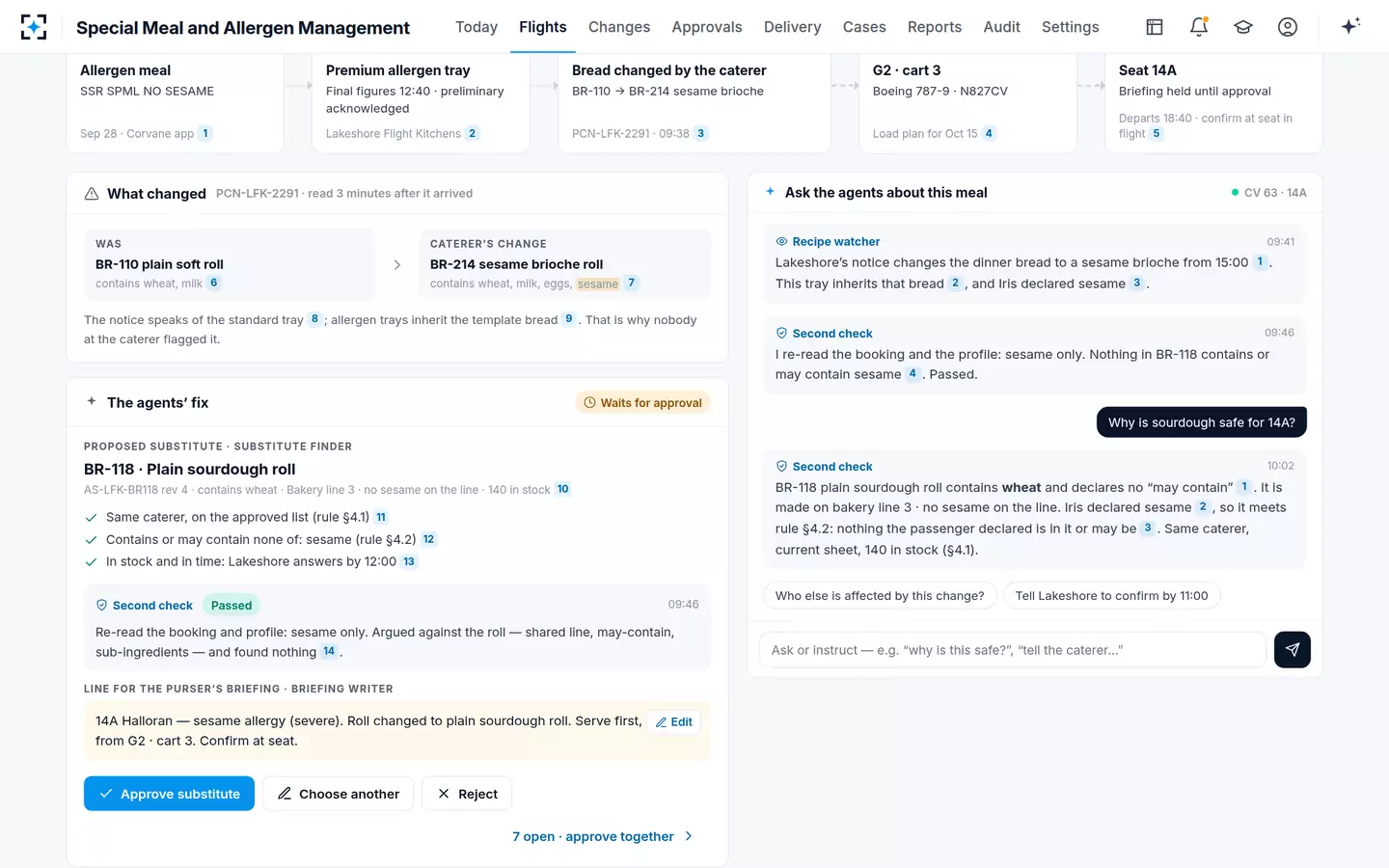This screenshot has width=1389, height=868.
Task: Open user profile icon
Action: point(1288,27)
